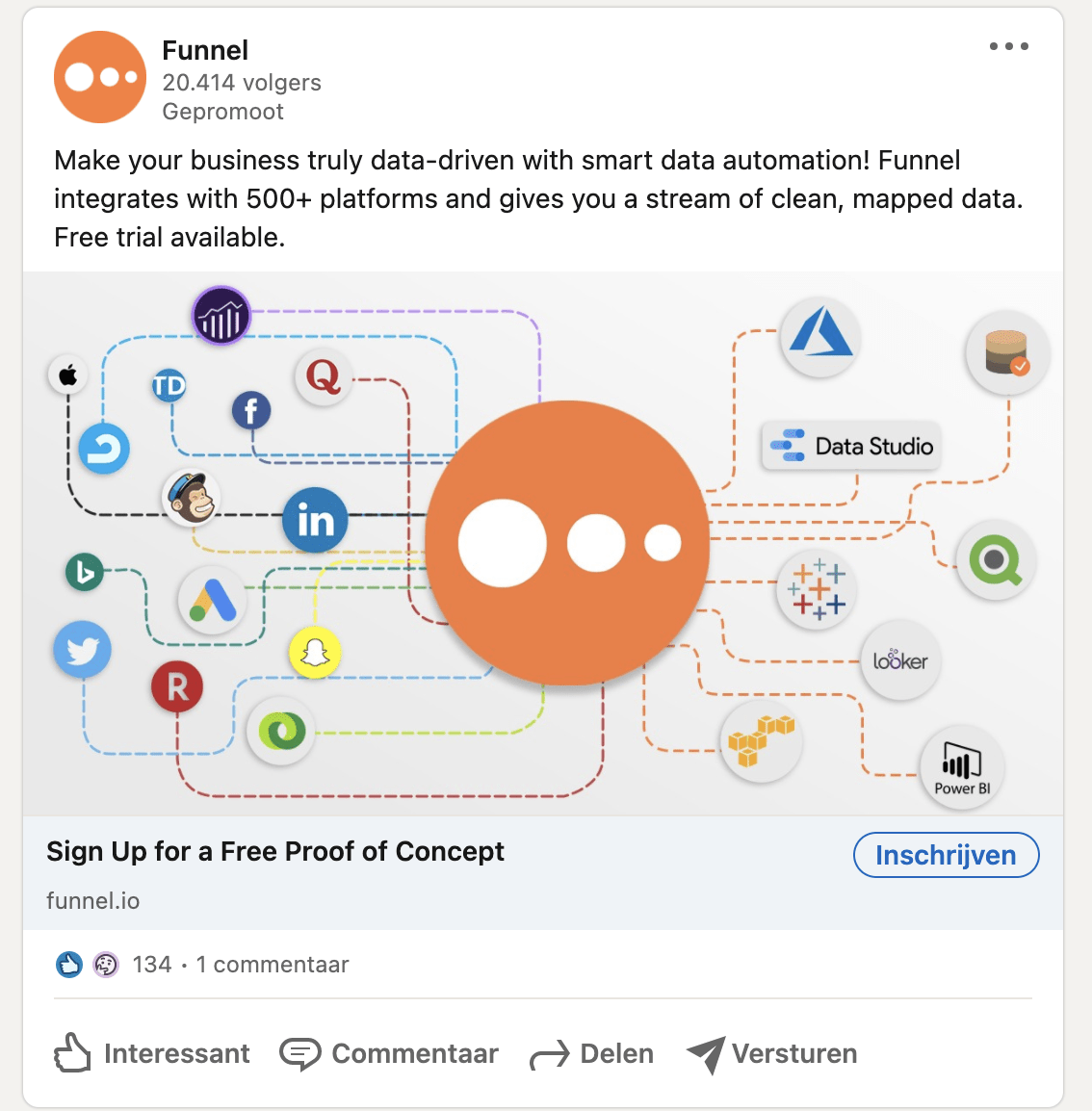Screen dimensions: 1092x1111
Task: Click the yellow Snapchat ghost icon
Action: click(x=315, y=654)
